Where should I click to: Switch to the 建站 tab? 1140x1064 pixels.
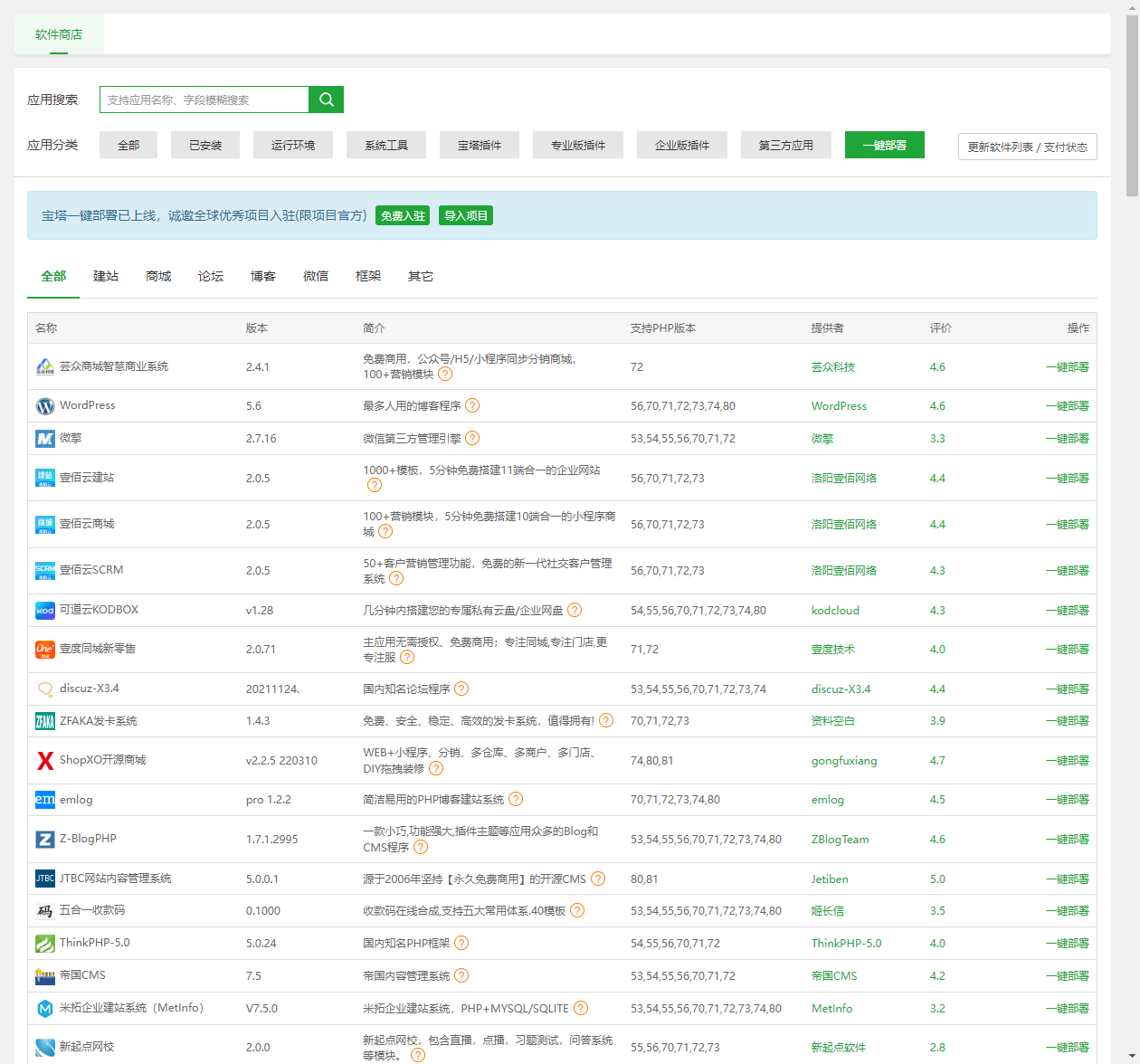(x=106, y=277)
